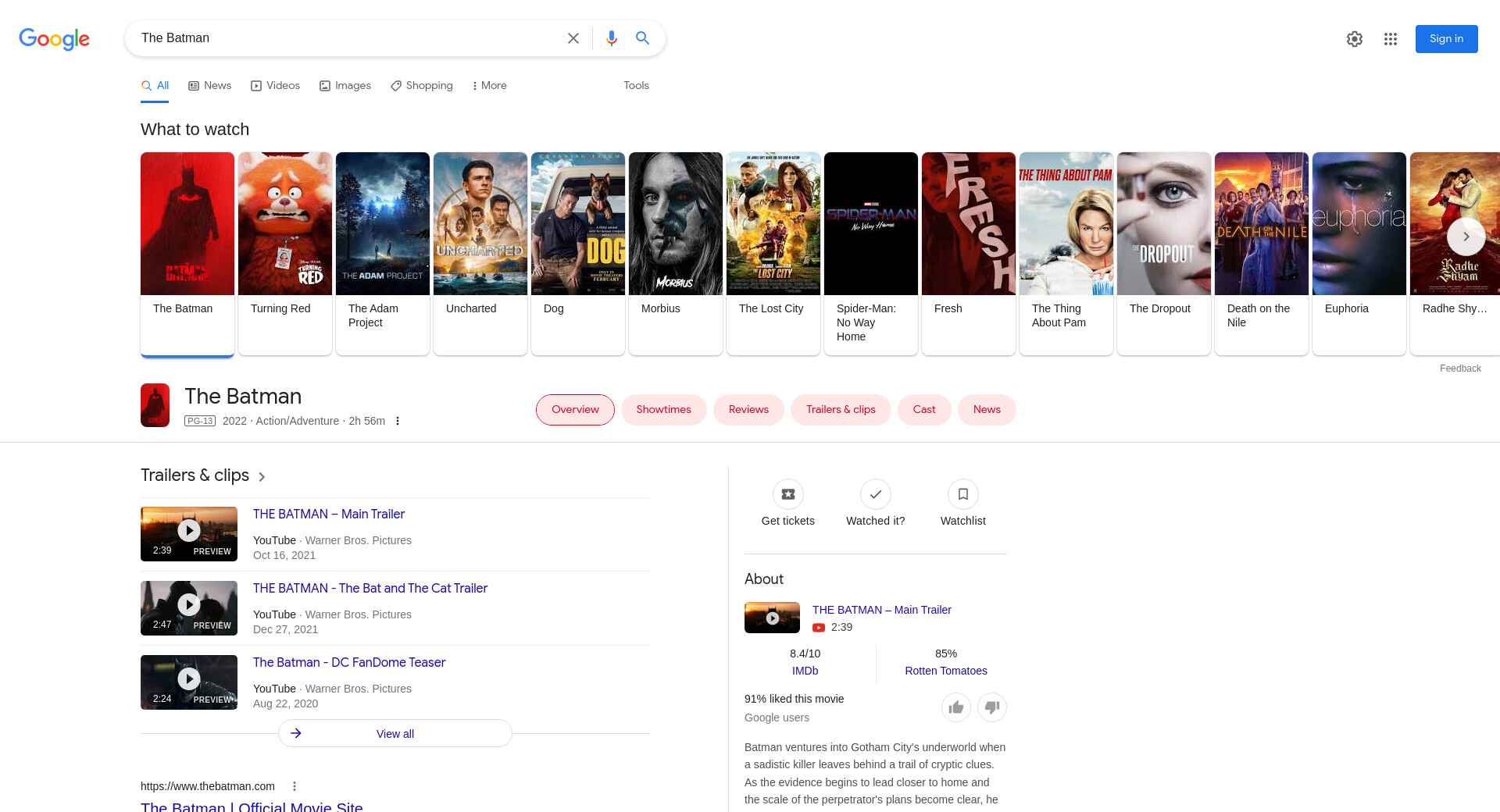The height and width of the screenshot is (812, 1500).
Task: Switch to the Images tab
Action: (x=345, y=86)
